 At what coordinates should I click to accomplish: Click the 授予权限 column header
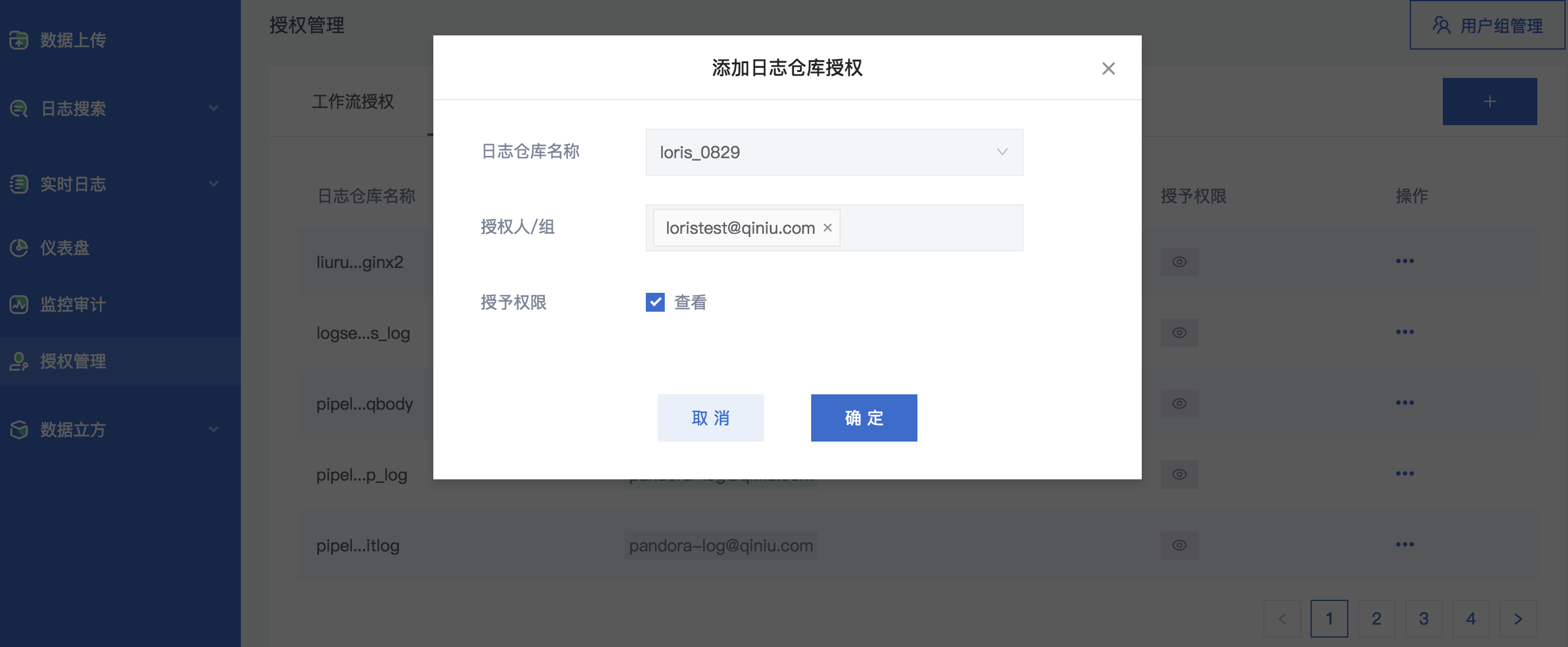click(1194, 196)
